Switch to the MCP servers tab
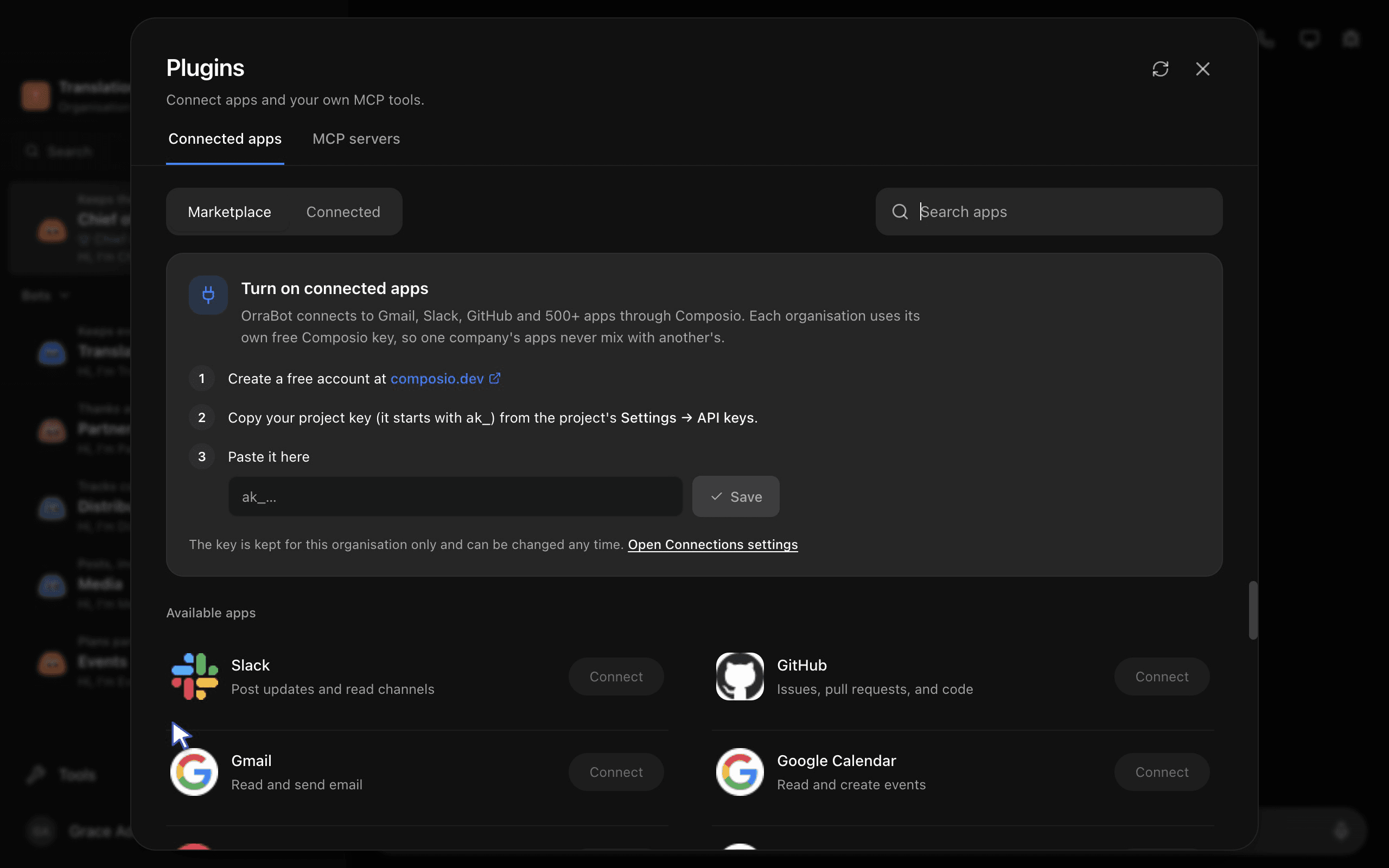1389x868 pixels. pyautogui.click(x=356, y=139)
